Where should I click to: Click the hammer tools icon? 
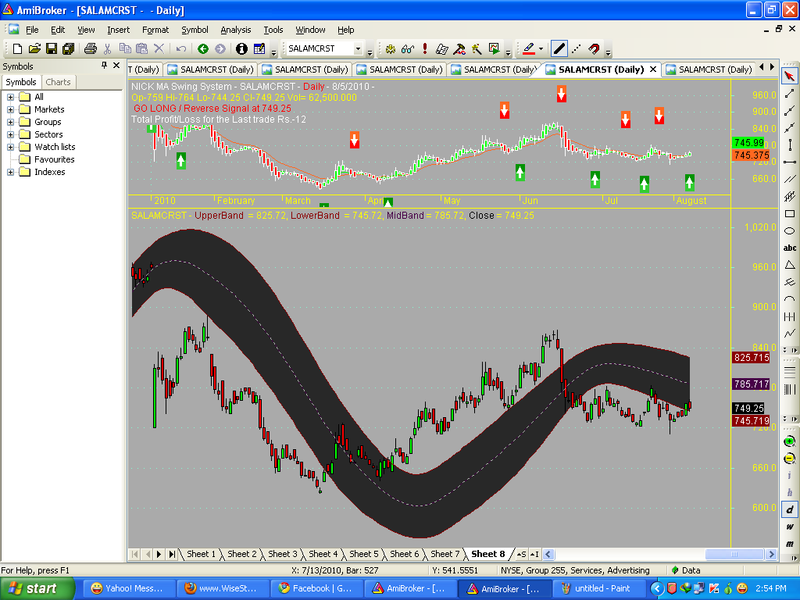coord(459,49)
